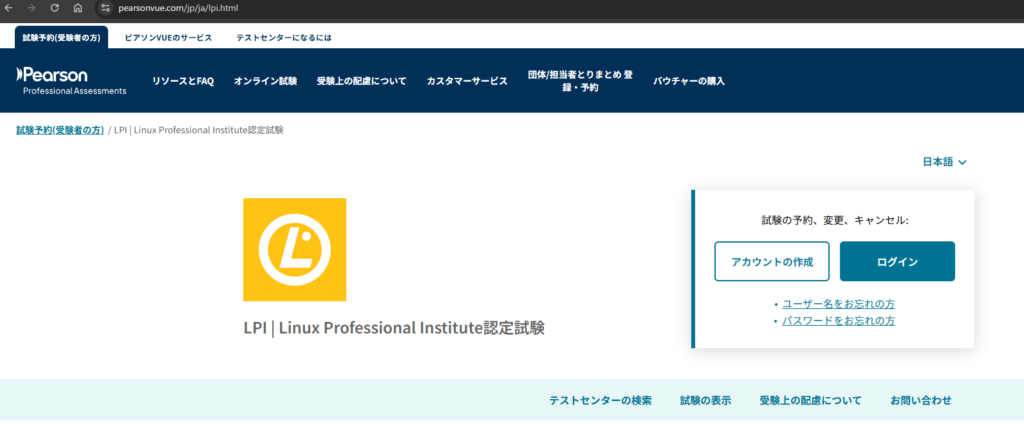Click the アカウントの作成 button
The height and width of the screenshot is (439, 1024).
(771, 262)
